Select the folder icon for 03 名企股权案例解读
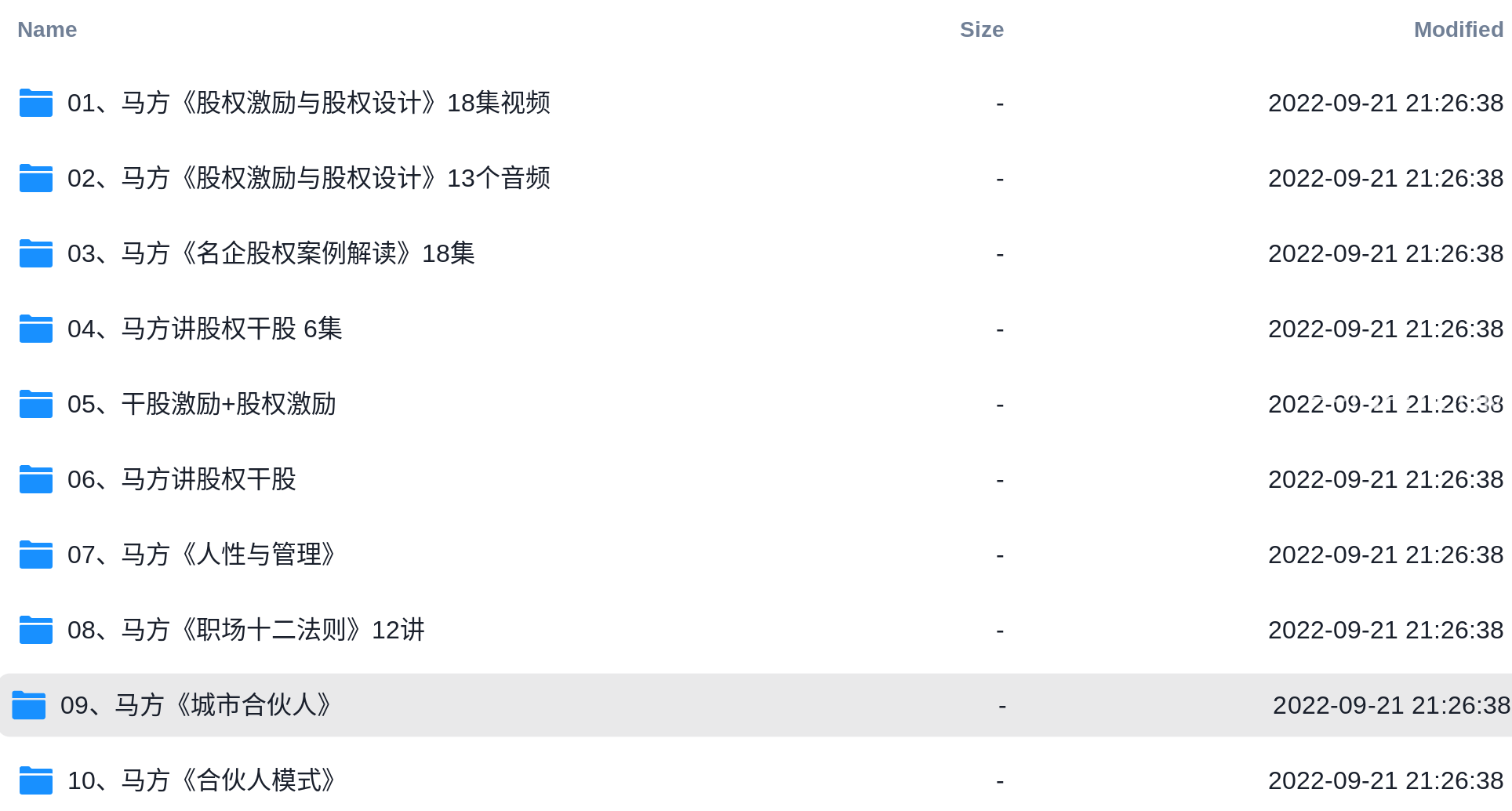Viewport: 1512px width, 811px height. [x=36, y=253]
